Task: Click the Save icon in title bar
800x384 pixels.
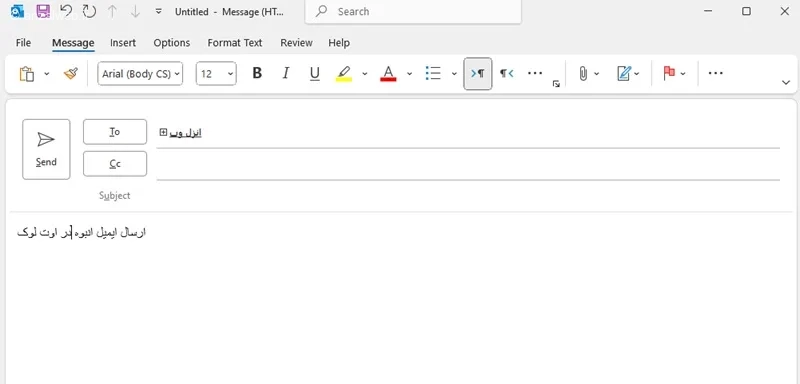Action: 43,11
